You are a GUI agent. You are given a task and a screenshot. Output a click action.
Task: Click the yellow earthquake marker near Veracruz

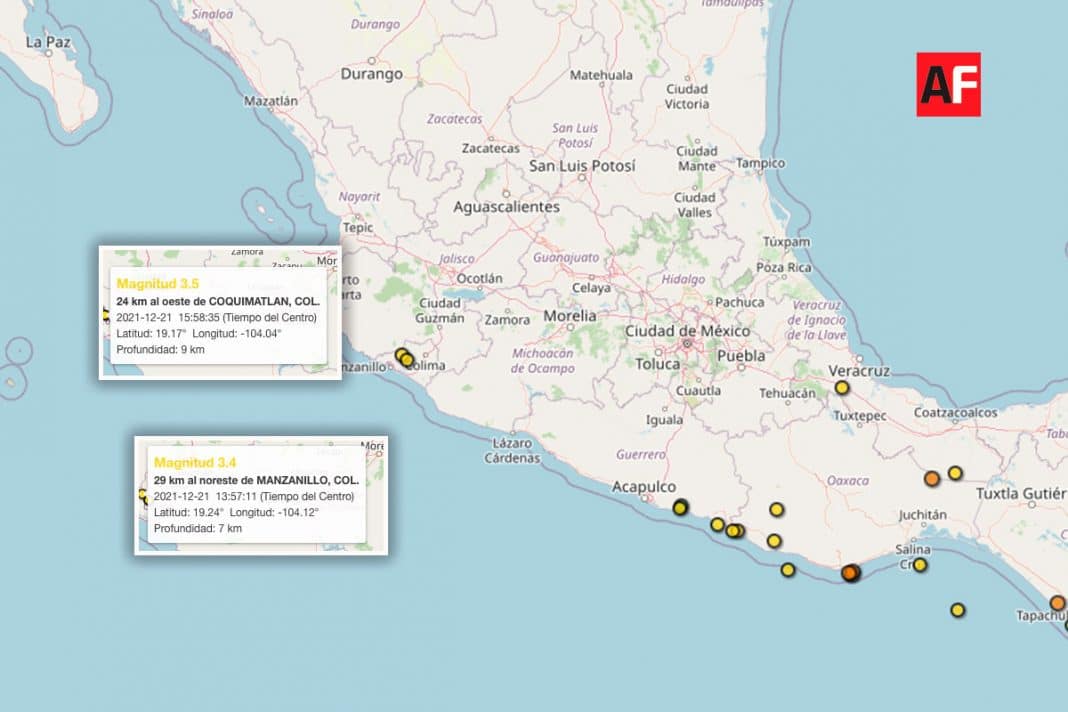[x=842, y=388]
